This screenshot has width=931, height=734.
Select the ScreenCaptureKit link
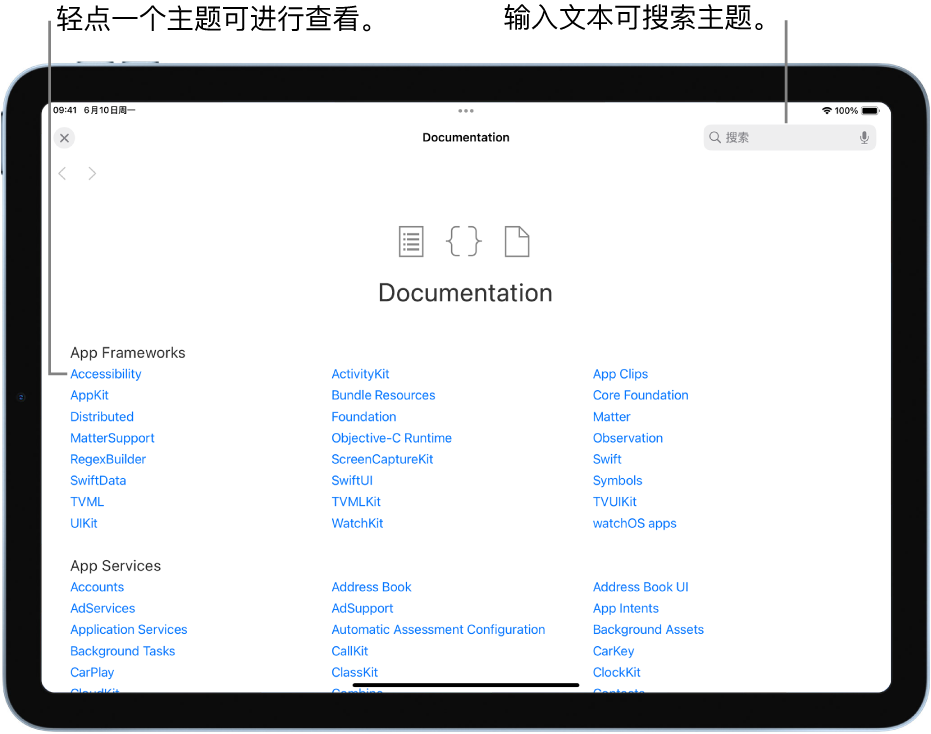click(x=382, y=460)
